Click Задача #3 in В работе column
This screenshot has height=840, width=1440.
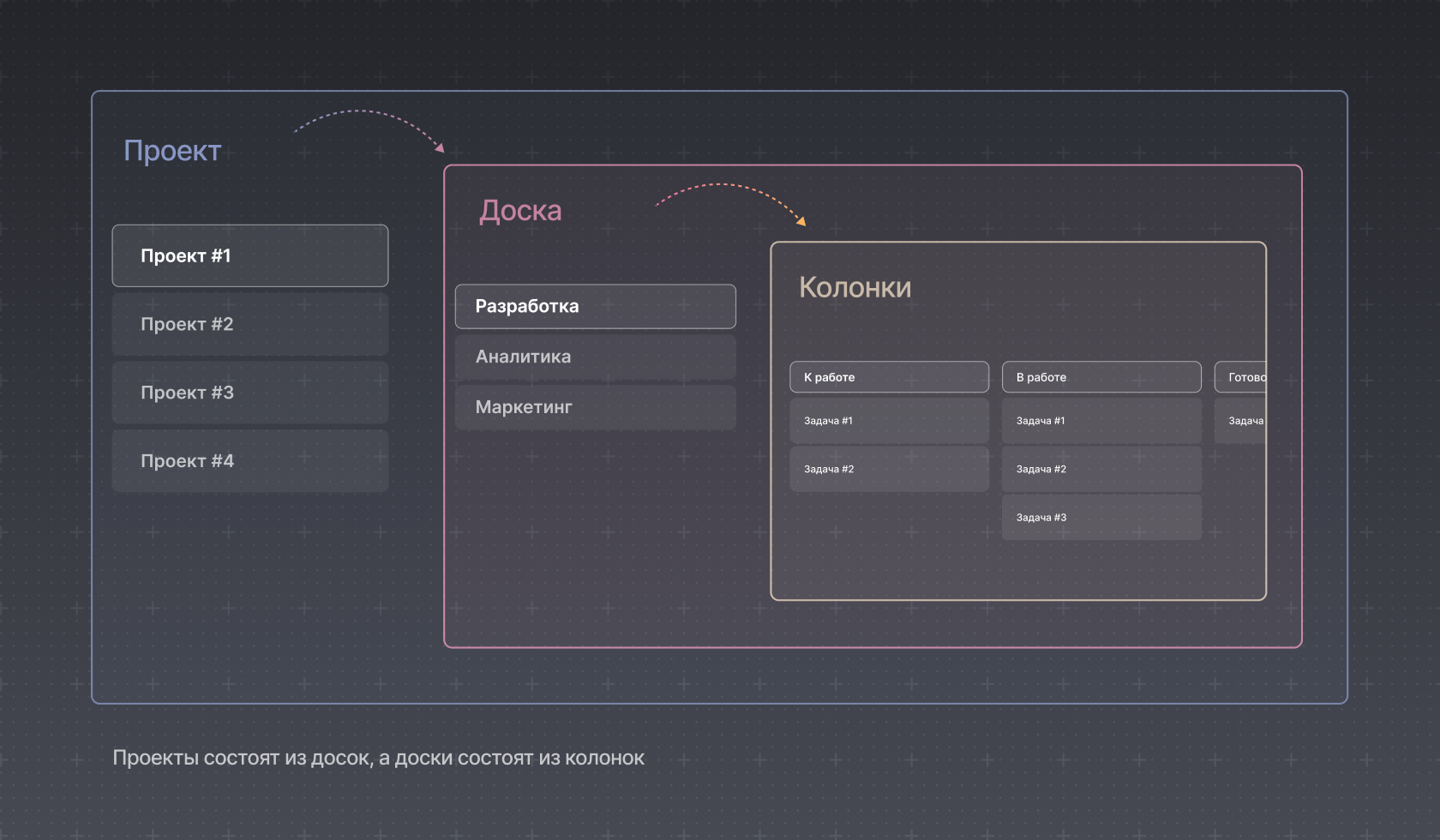tap(1101, 518)
